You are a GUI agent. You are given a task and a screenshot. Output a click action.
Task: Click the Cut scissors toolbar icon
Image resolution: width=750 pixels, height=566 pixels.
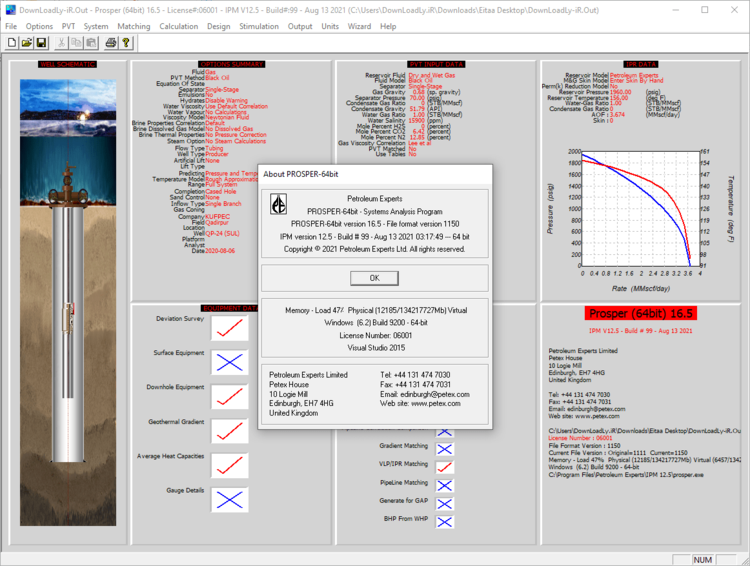point(62,43)
